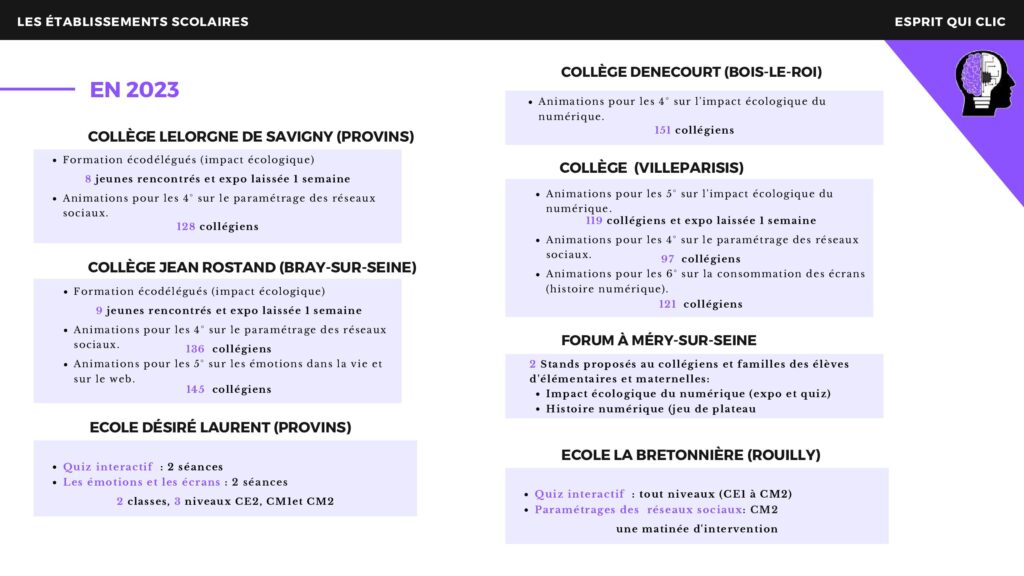Screen dimensions: 1024x576
Task: Click the Collège Denecourt (Bois-le-Roi) heading
Action: point(691,72)
